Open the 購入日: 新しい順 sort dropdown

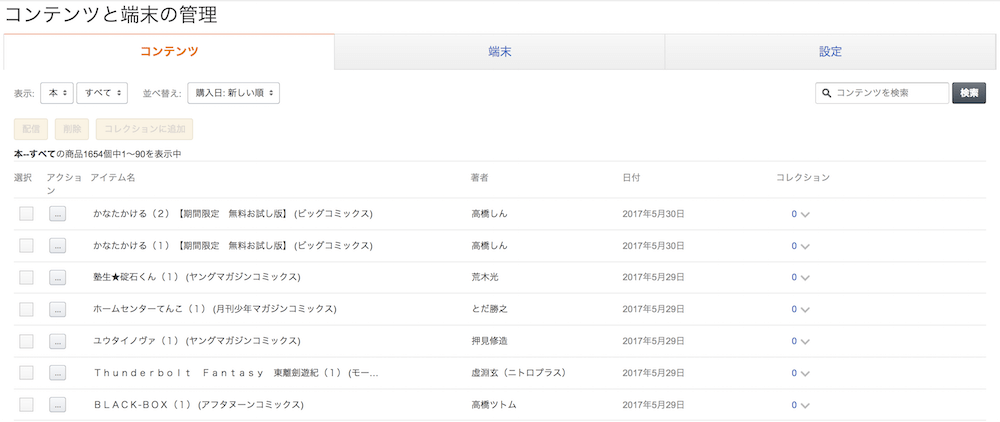[x=233, y=93]
